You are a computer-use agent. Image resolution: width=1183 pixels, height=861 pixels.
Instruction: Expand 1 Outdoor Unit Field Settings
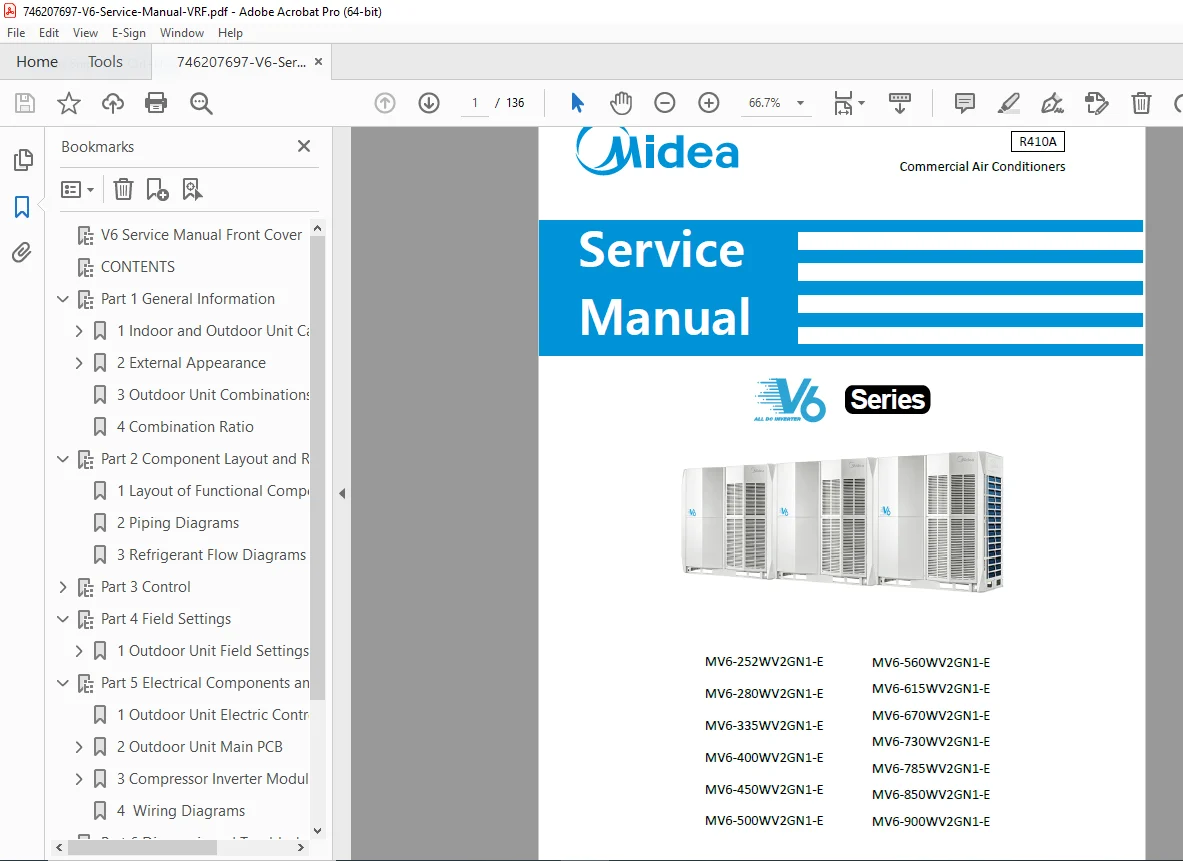pyautogui.click(x=78, y=650)
